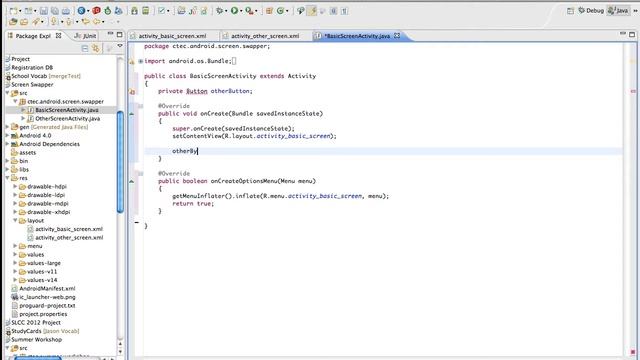640x360 pixels.
Task: Click the Previous Annotation toolbar icon
Action: pyautogui.click(x=69, y=22)
